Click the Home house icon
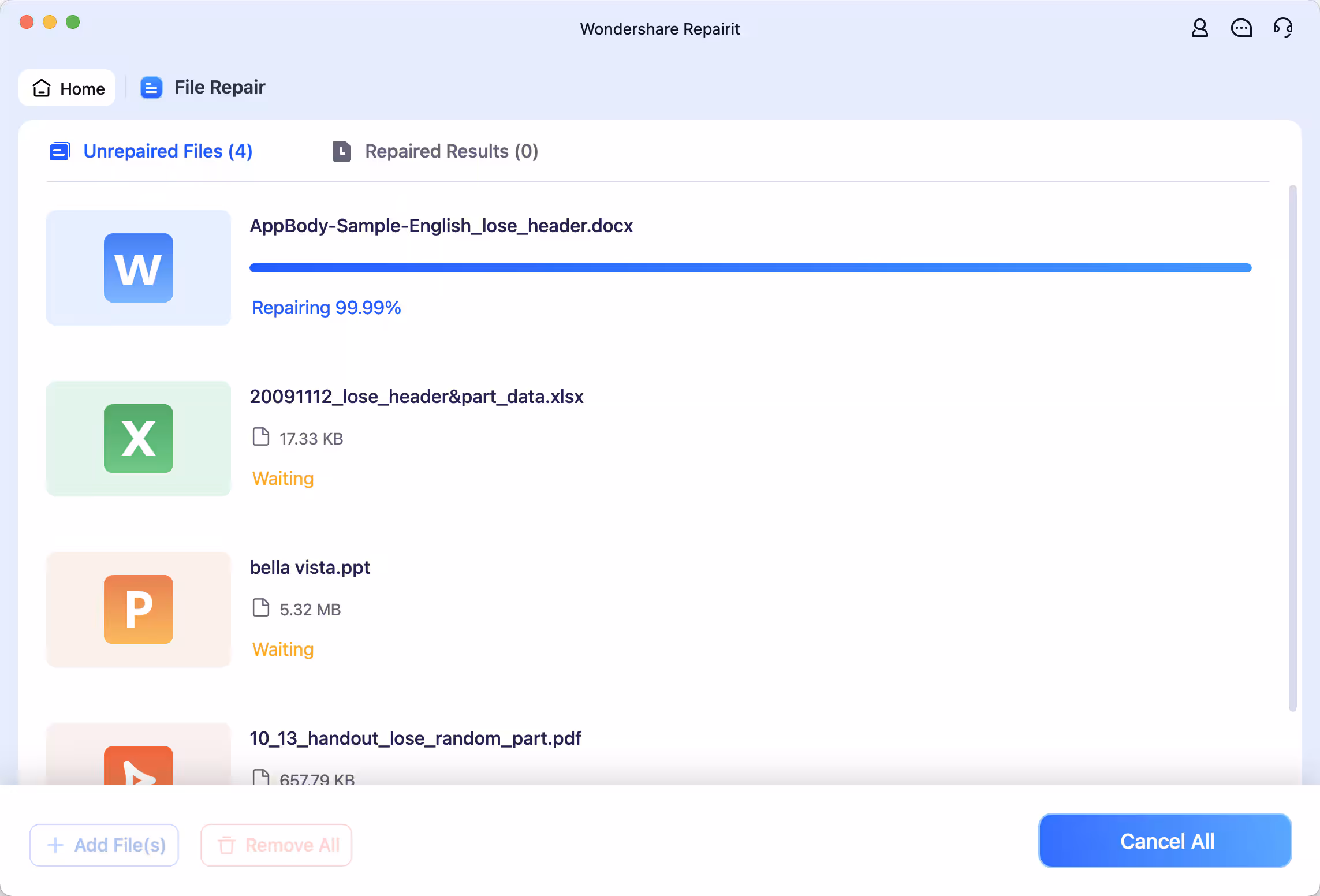1320x896 pixels. pyautogui.click(x=42, y=88)
